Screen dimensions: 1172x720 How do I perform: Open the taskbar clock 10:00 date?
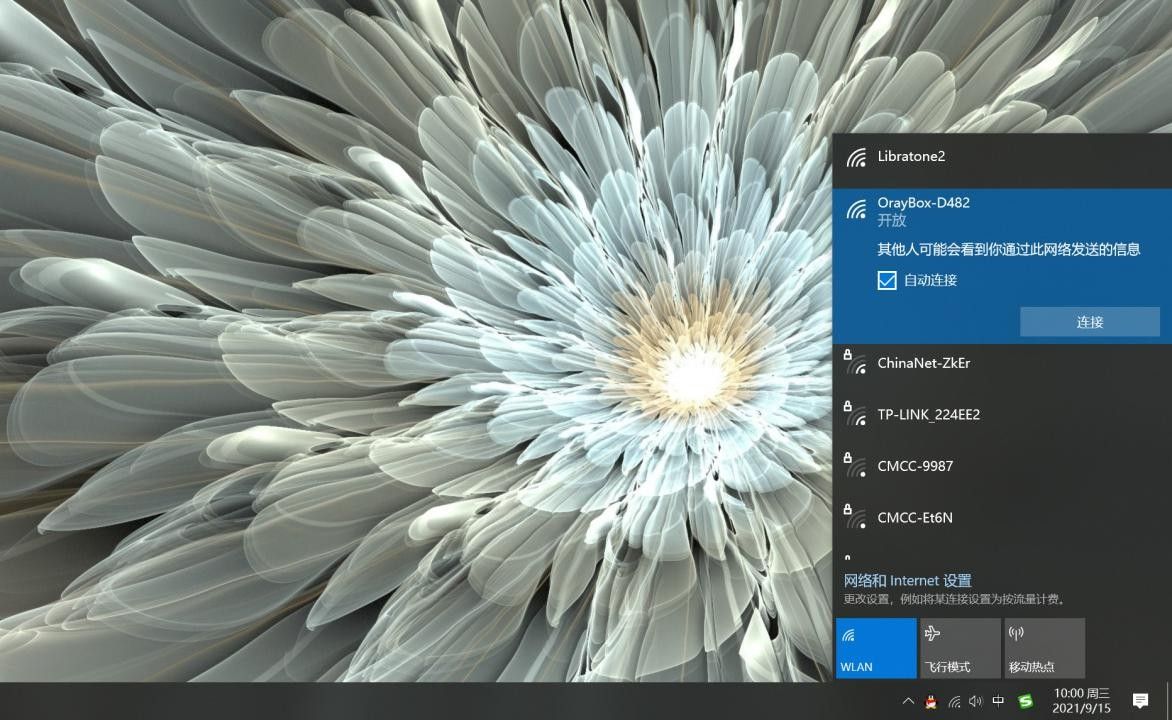click(x=1082, y=701)
